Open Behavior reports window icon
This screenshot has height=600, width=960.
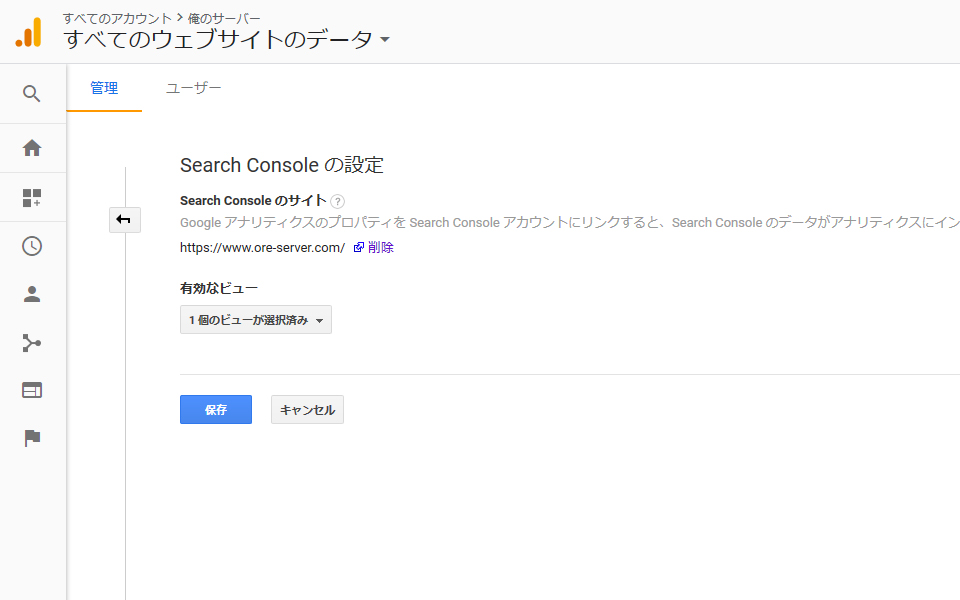(x=32, y=391)
